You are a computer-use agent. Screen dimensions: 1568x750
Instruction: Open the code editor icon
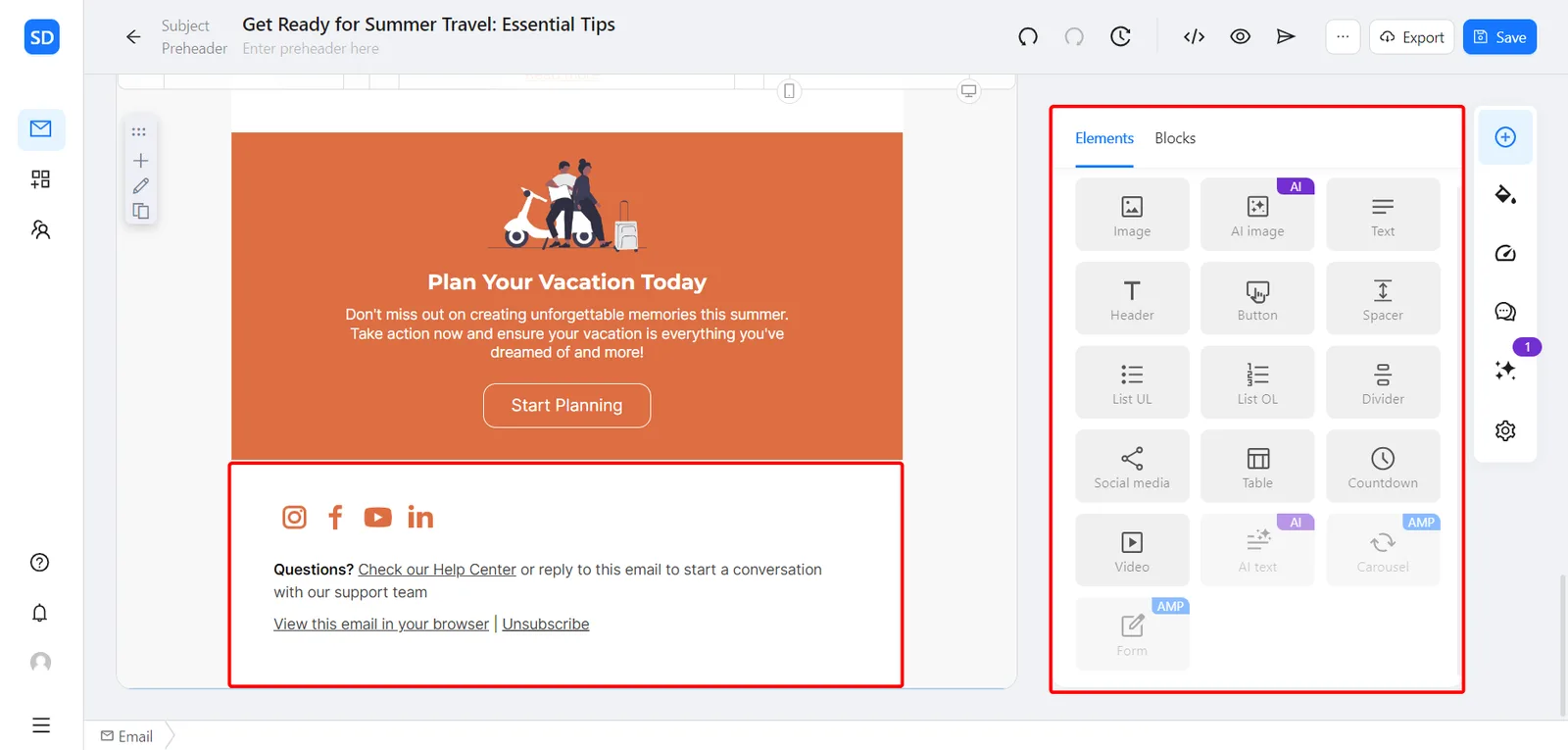tap(1194, 37)
